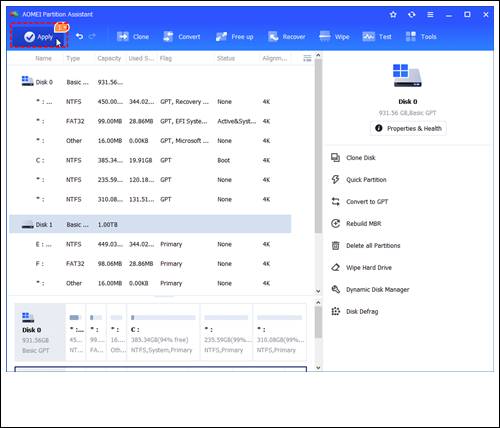Screen dimensions: 500x428
Task: Choose Convert to GPT
Action: point(359,202)
